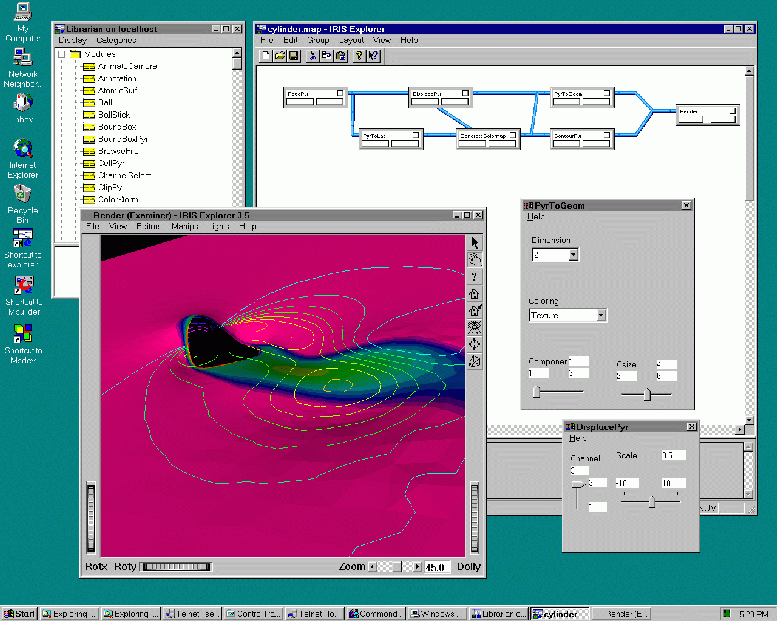Viewport: 777px width, 621px height.
Task: Collapse the Modules tree in Librarian
Action: [61, 54]
